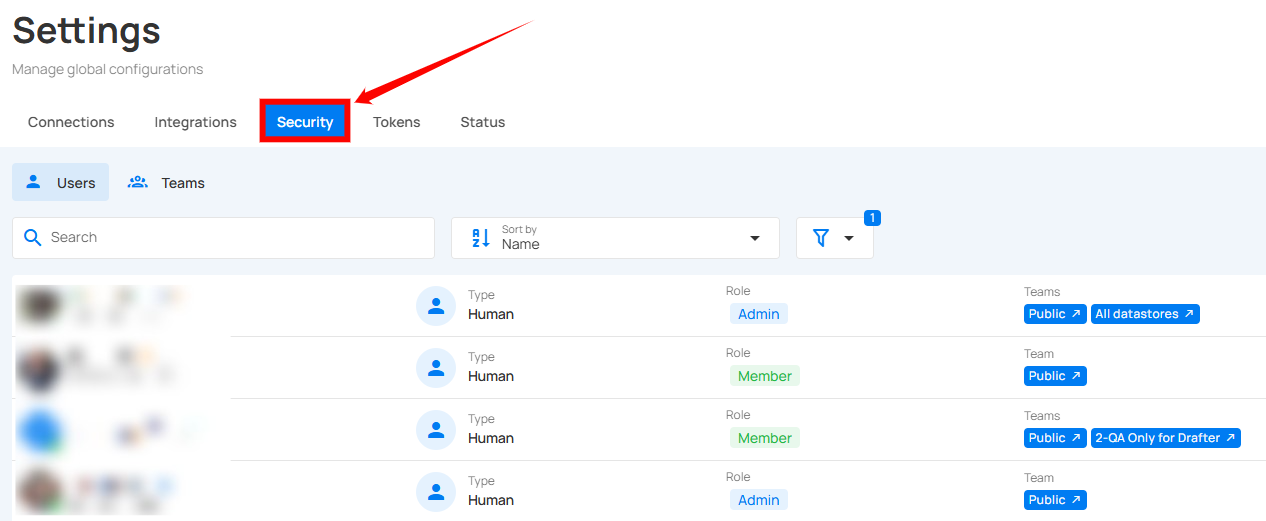The height and width of the screenshot is (521, 1266).
Task: Click the second row's Human user icon
Action: (x=436, y=368)
